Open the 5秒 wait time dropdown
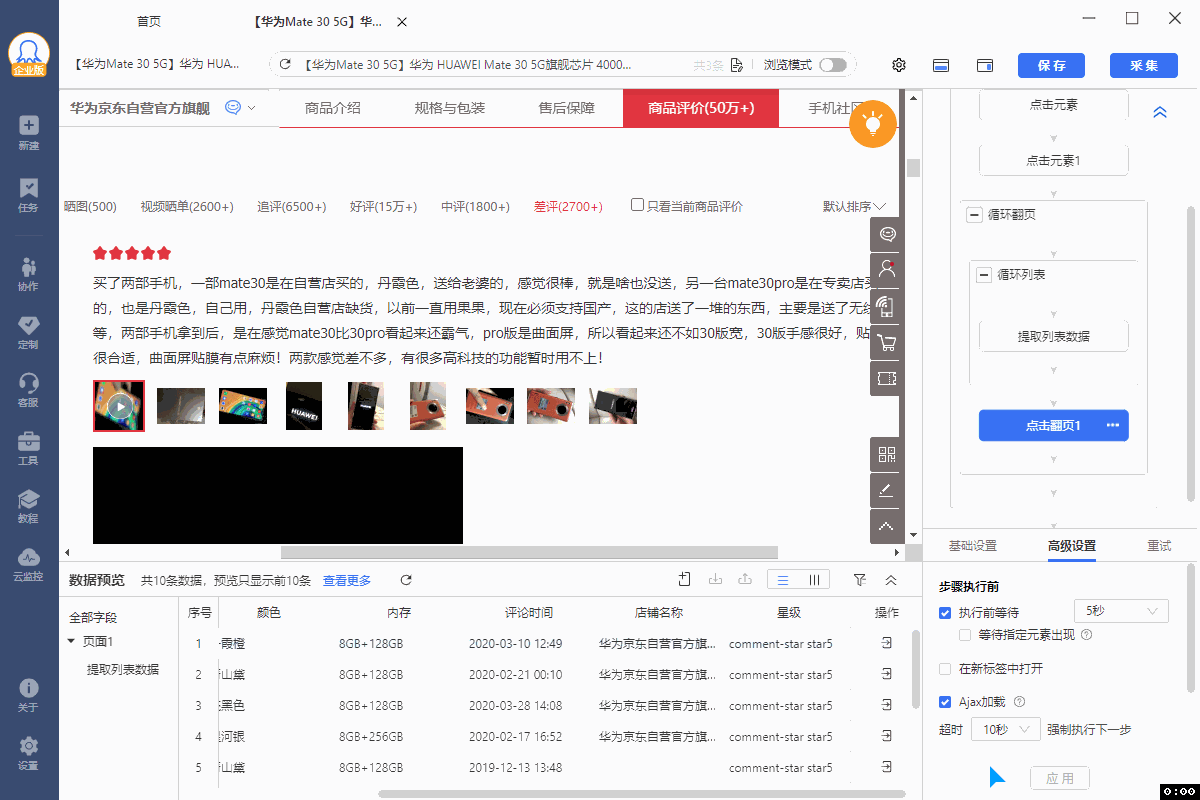This screenshot has width=1200, height=800. click(x=1121, y=611)
